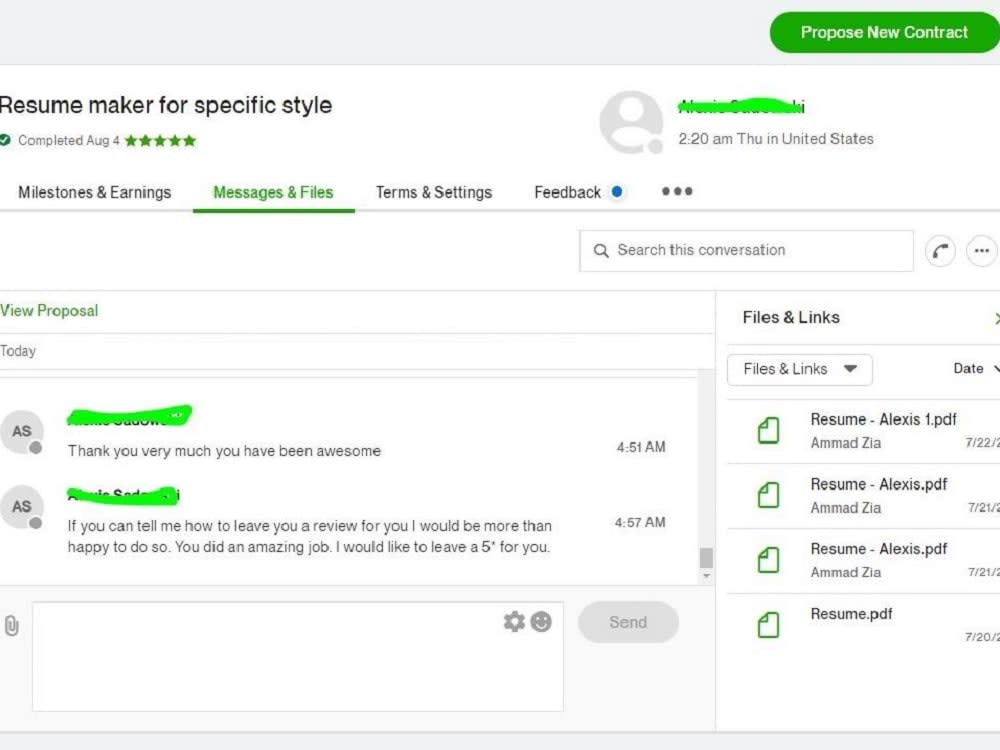Click the 'If you can tell me' message
The height and width of the screenshot is (750, 1000).
pos(309,536)
